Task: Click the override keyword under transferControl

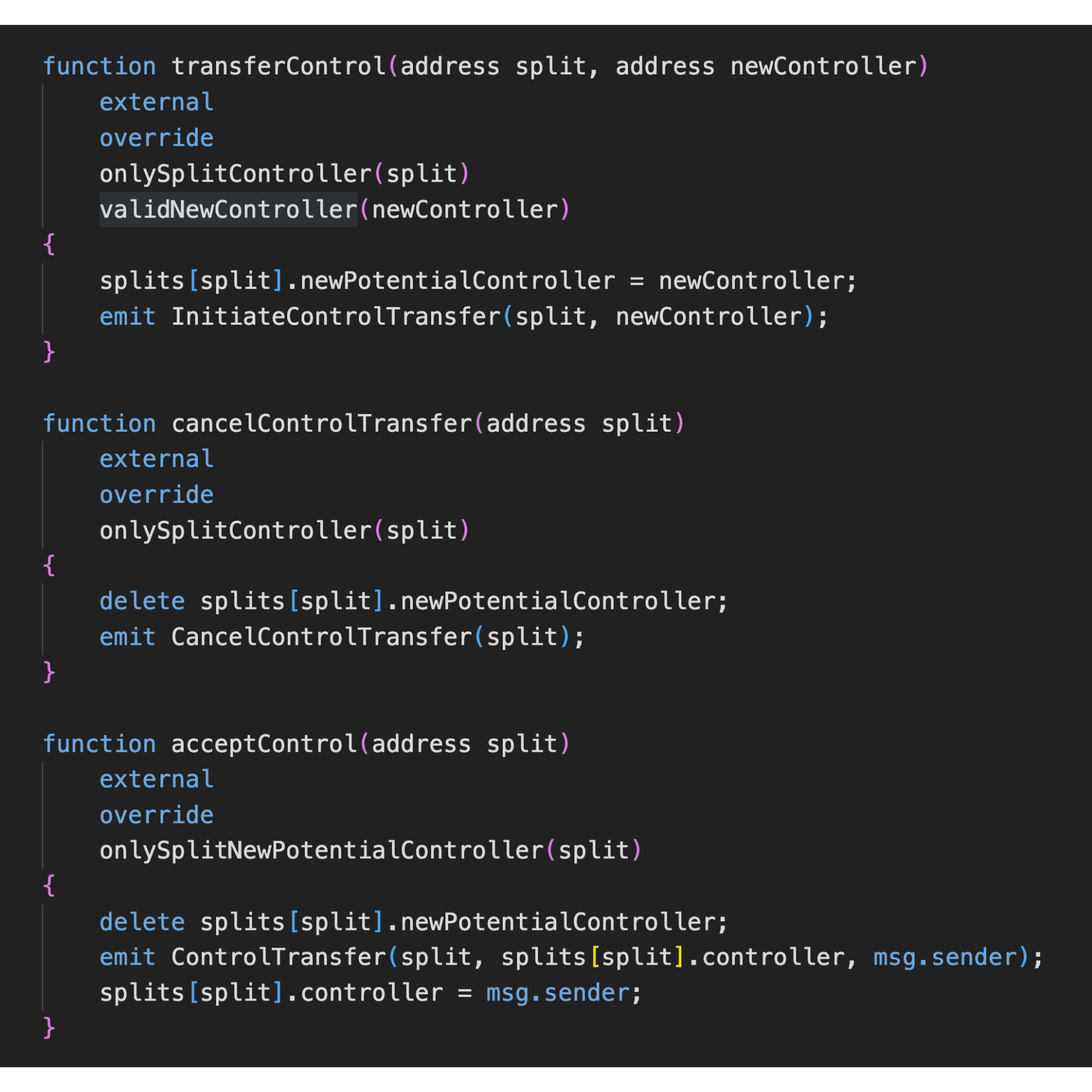Action: [x=156, y=138]
